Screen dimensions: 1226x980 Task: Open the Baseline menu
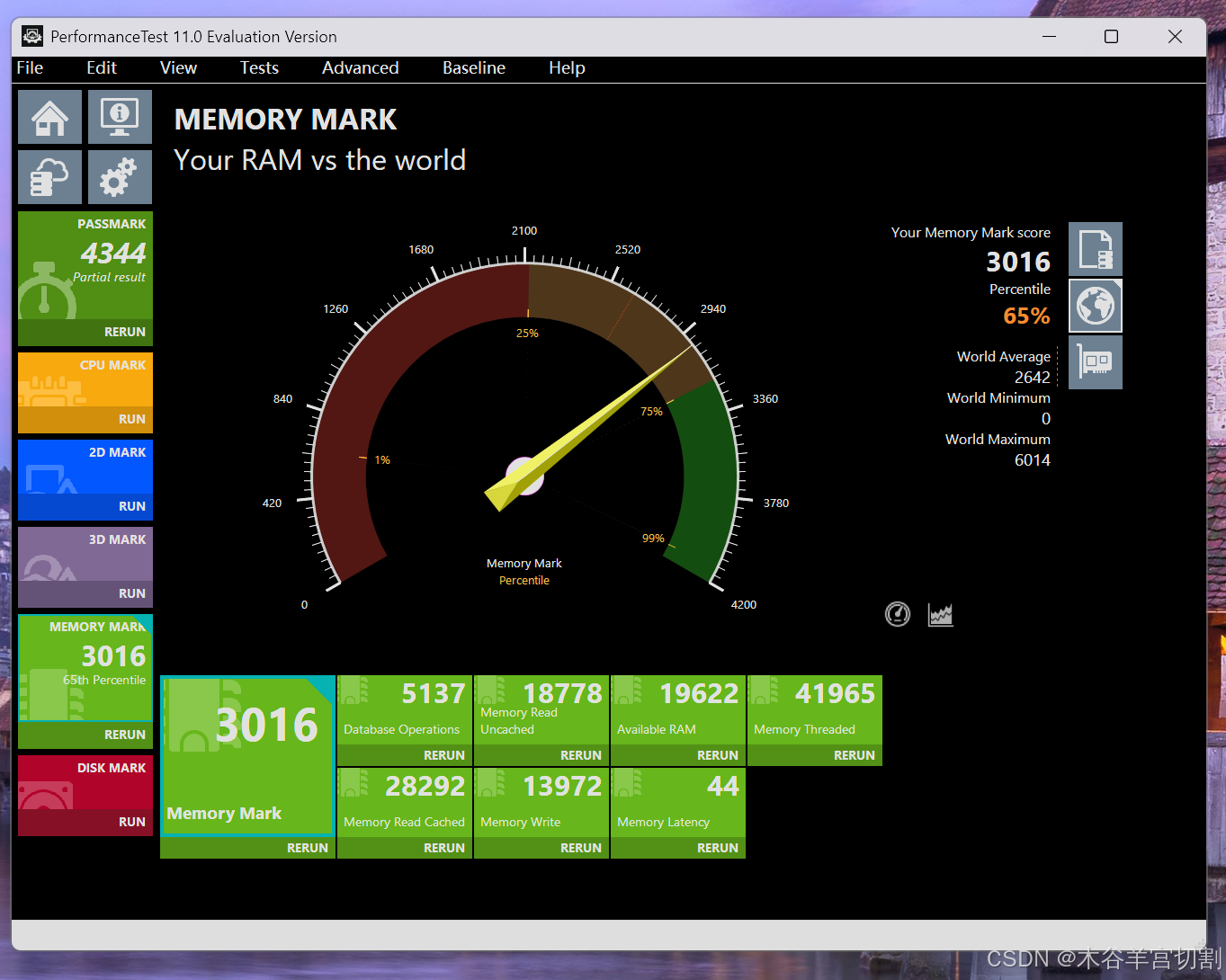474,67
